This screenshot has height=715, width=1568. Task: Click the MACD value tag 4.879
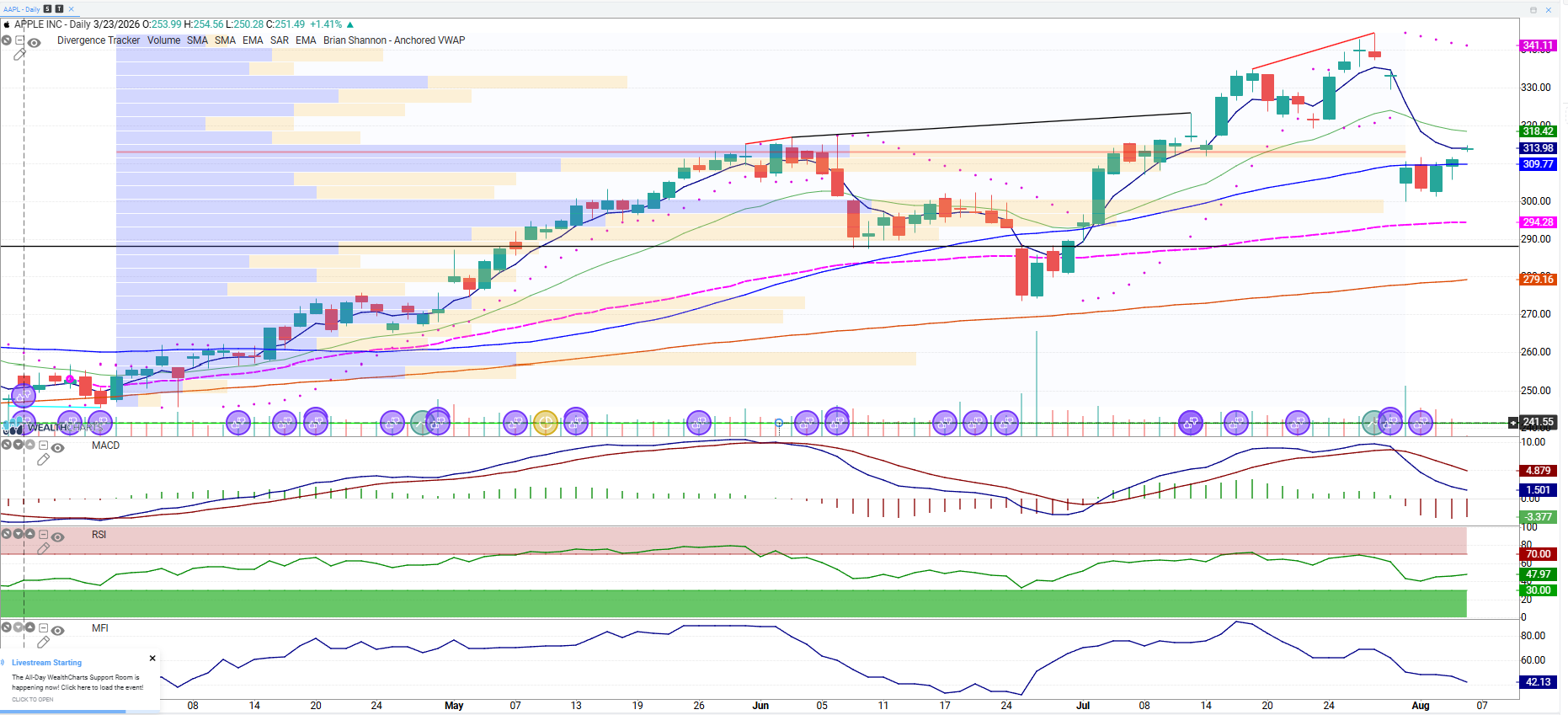pos(1538,471)
